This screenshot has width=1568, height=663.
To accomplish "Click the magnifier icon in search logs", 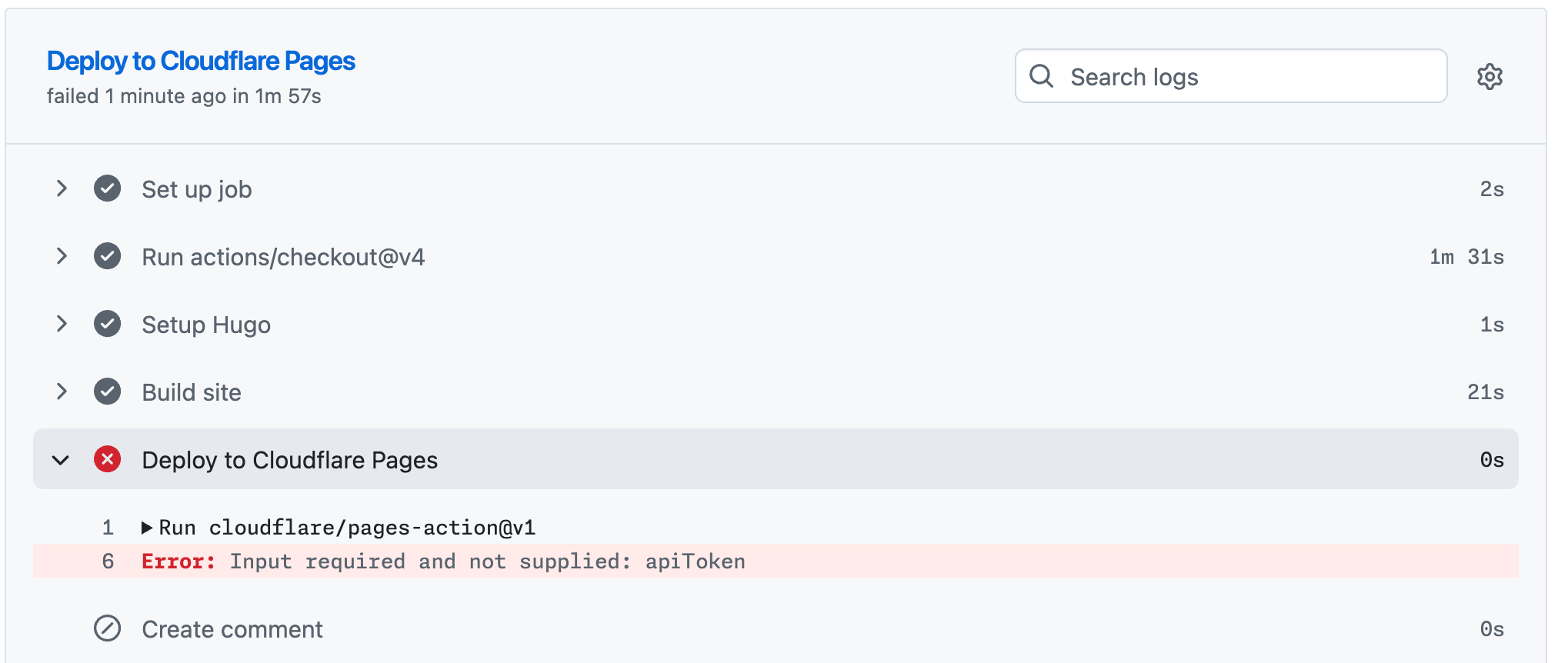I will click(1041, 75).
